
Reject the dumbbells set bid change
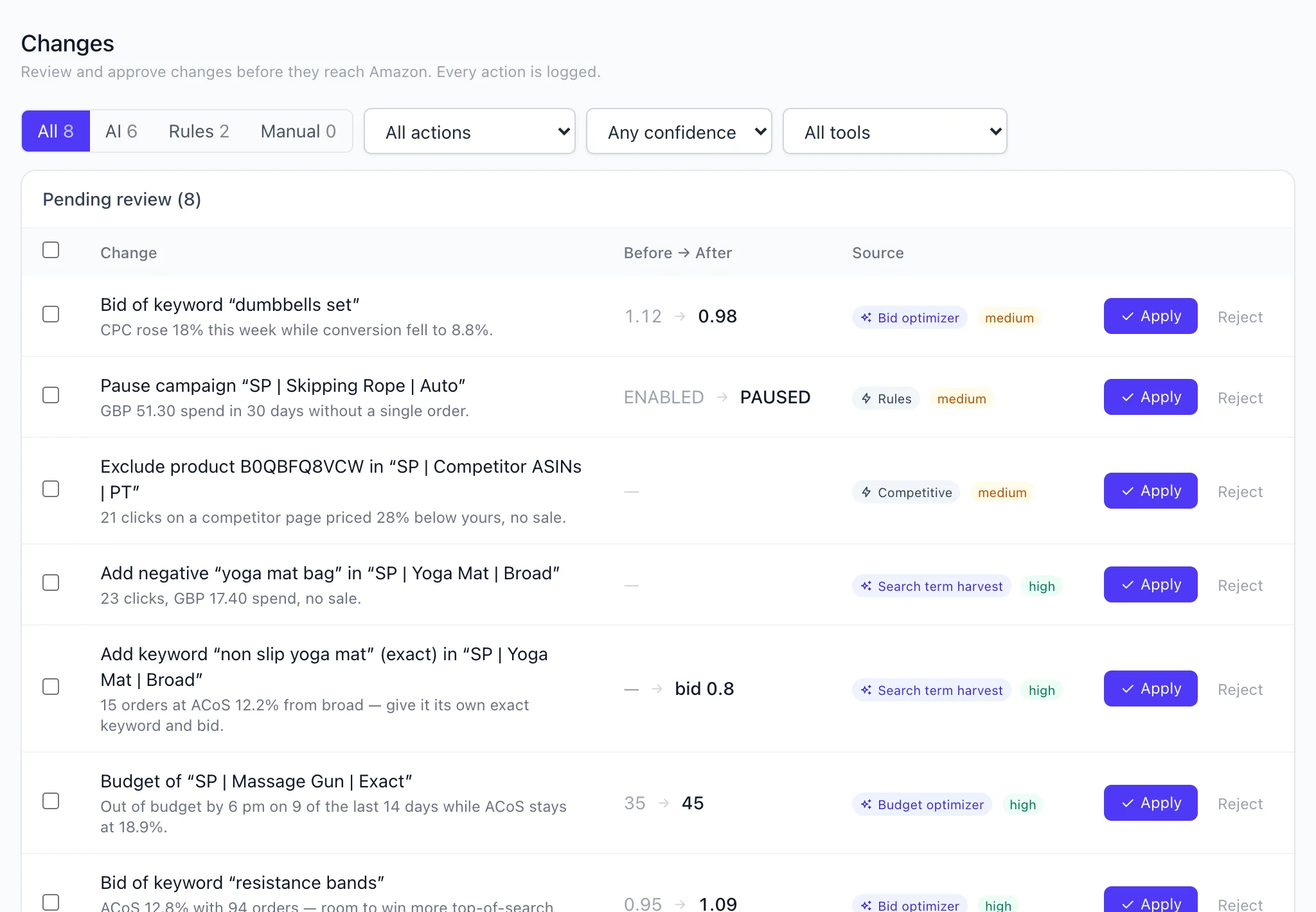click(x=1240, y=317)
